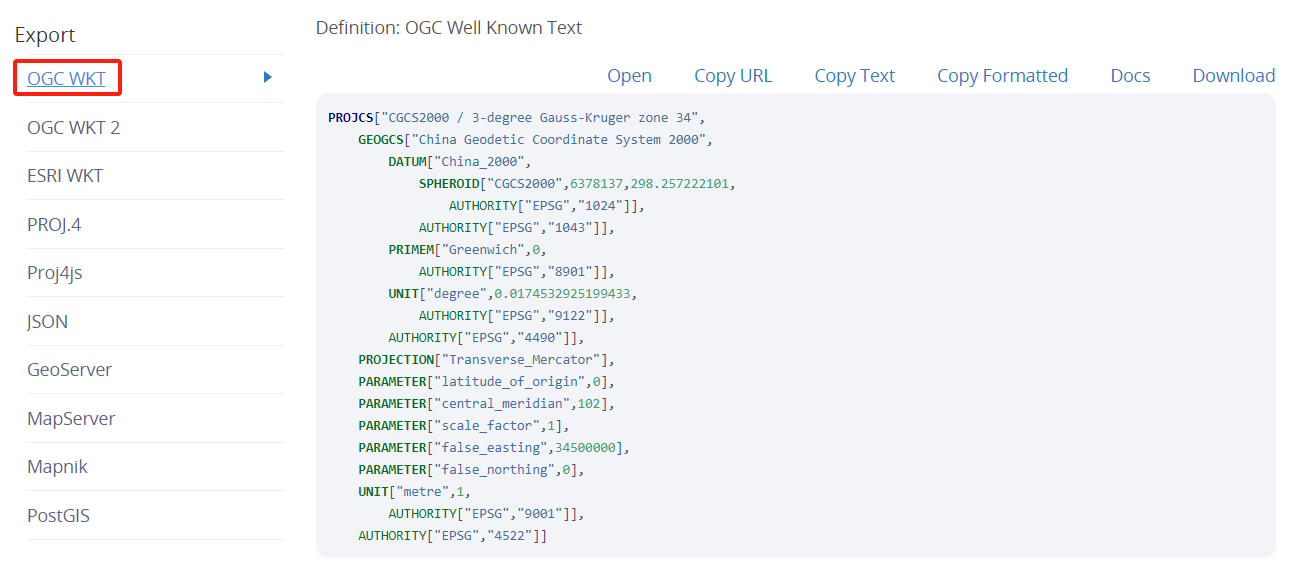Click the PROJCS line in the code
The image size is (1294, 575).
[x=516, y=118]
